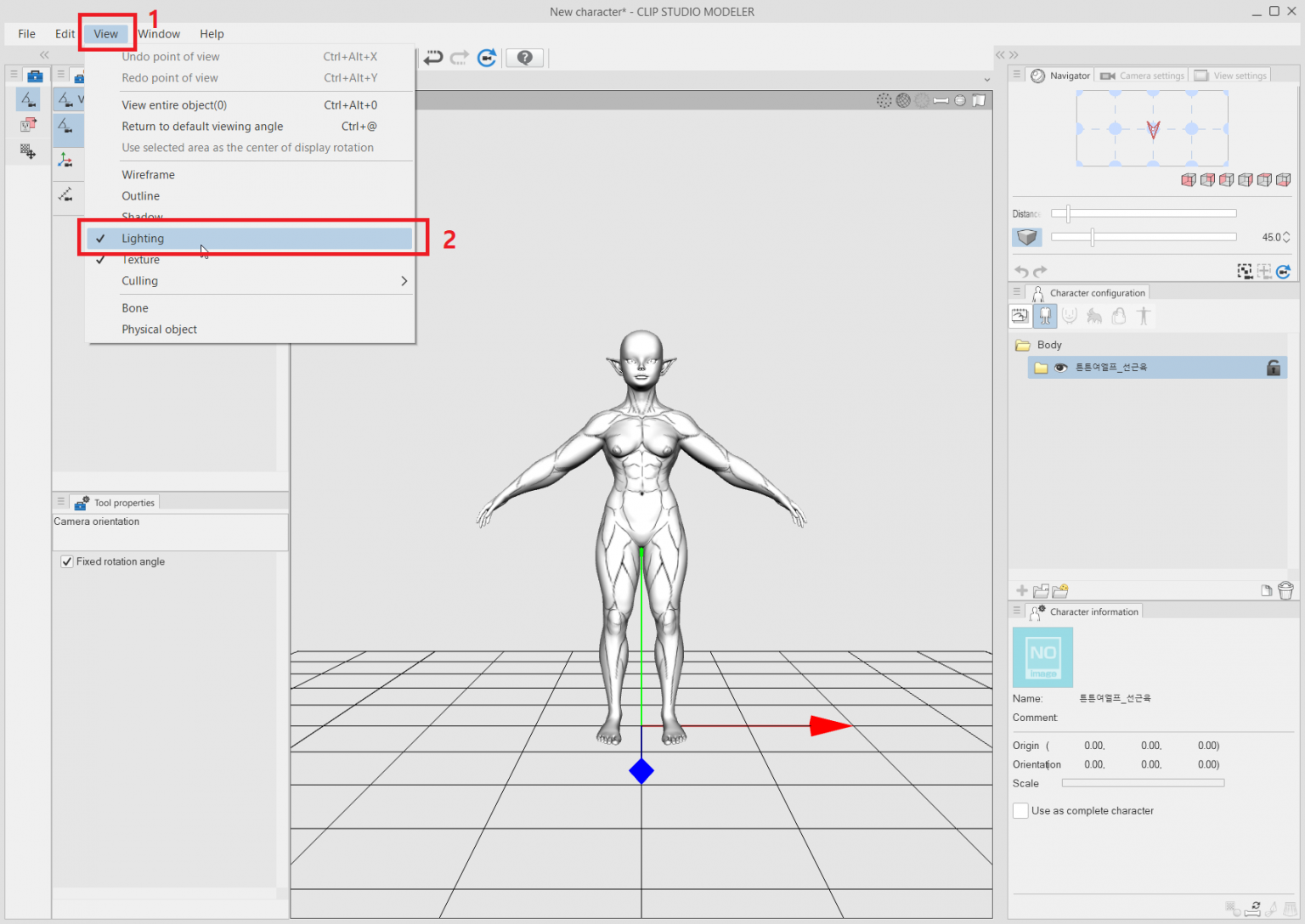Click Return to default viewing angle in View menu
The image size is (1305, 924).
[x=202, y=126]
